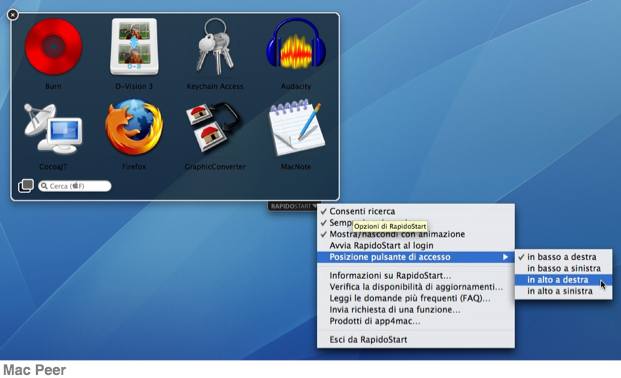Image resolution: width=621 pixels, height=378 pixels.
Task: Launch the Burn application
Action: pos(53,47)
